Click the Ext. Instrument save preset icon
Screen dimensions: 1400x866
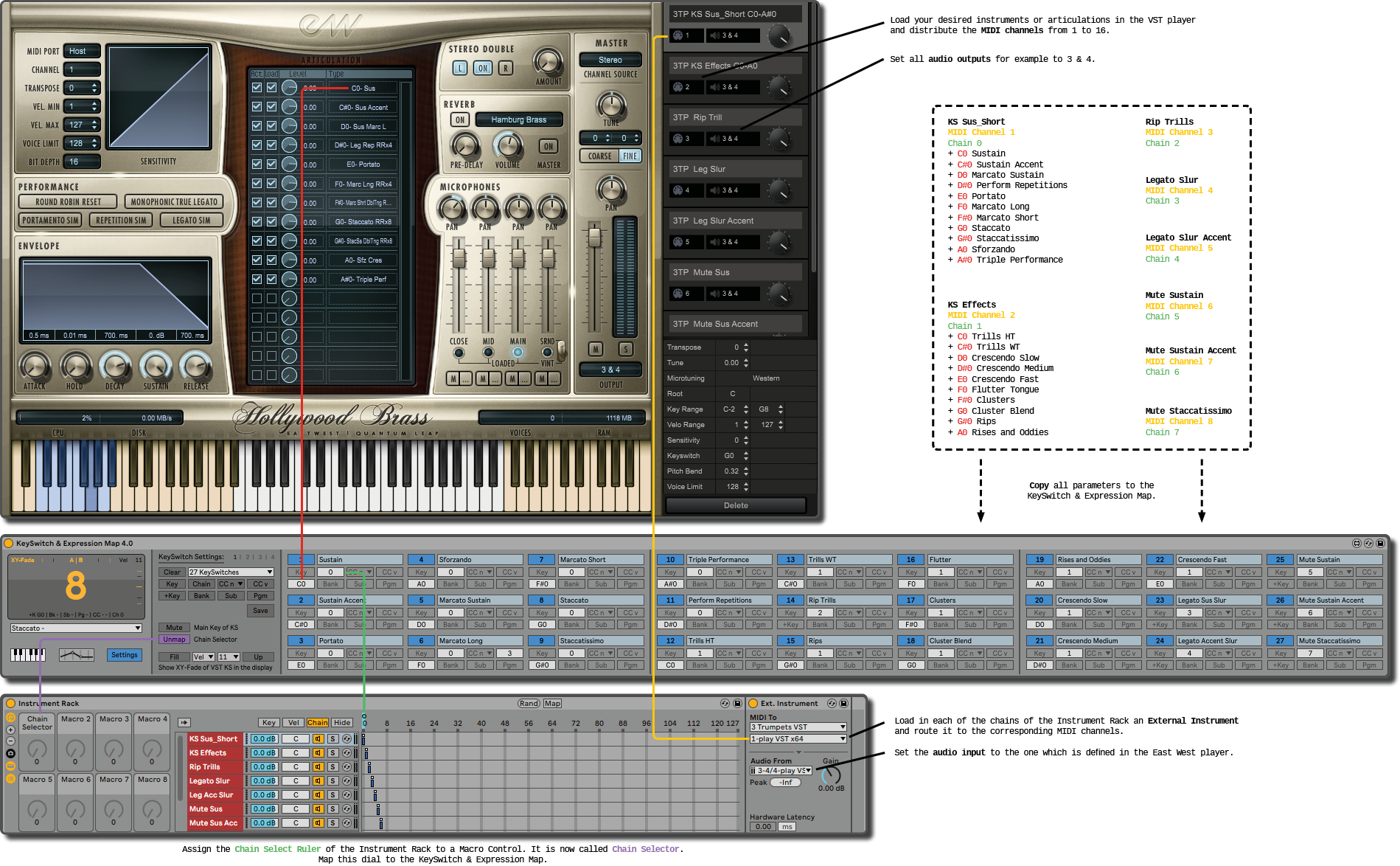click(844, 703)
